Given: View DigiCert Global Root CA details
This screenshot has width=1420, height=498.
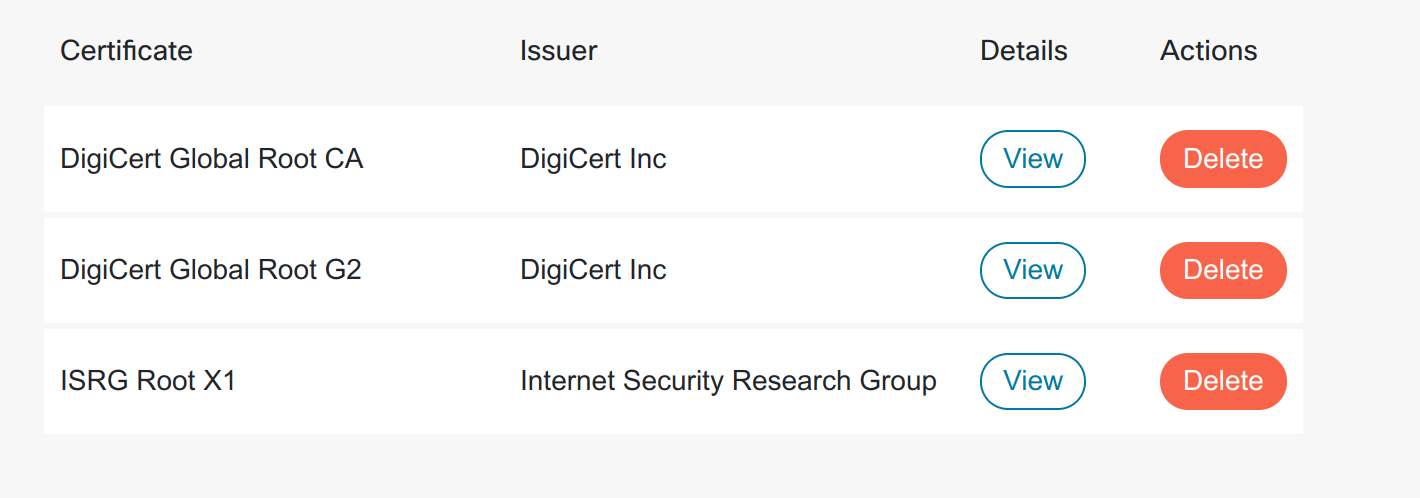Looking at the screenshot, I should coord(1032,159).
